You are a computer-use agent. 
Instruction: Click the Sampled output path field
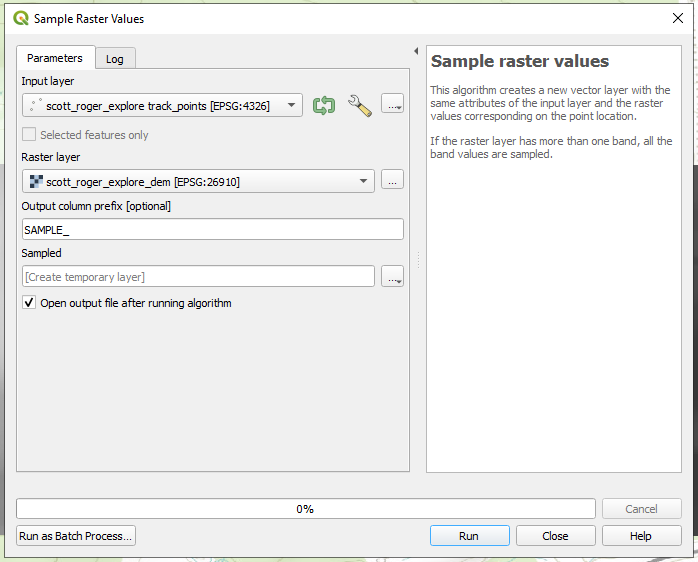coord(199,277)
